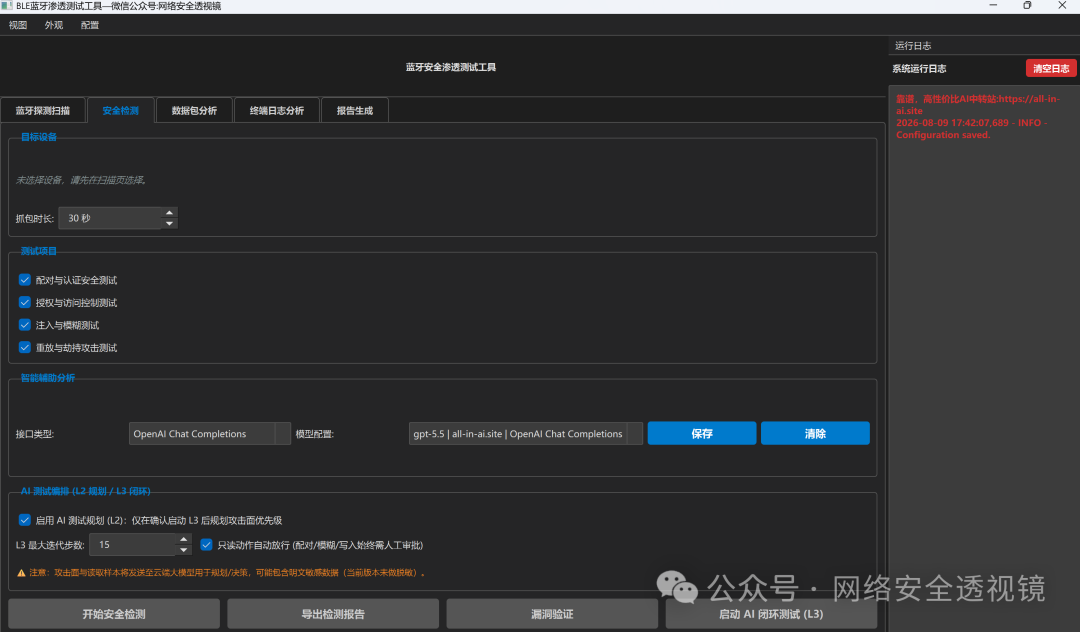Uncheck 注入与模糊测试 checkbox
Viewport: 1080px width, 632px height.
[25, 325]
